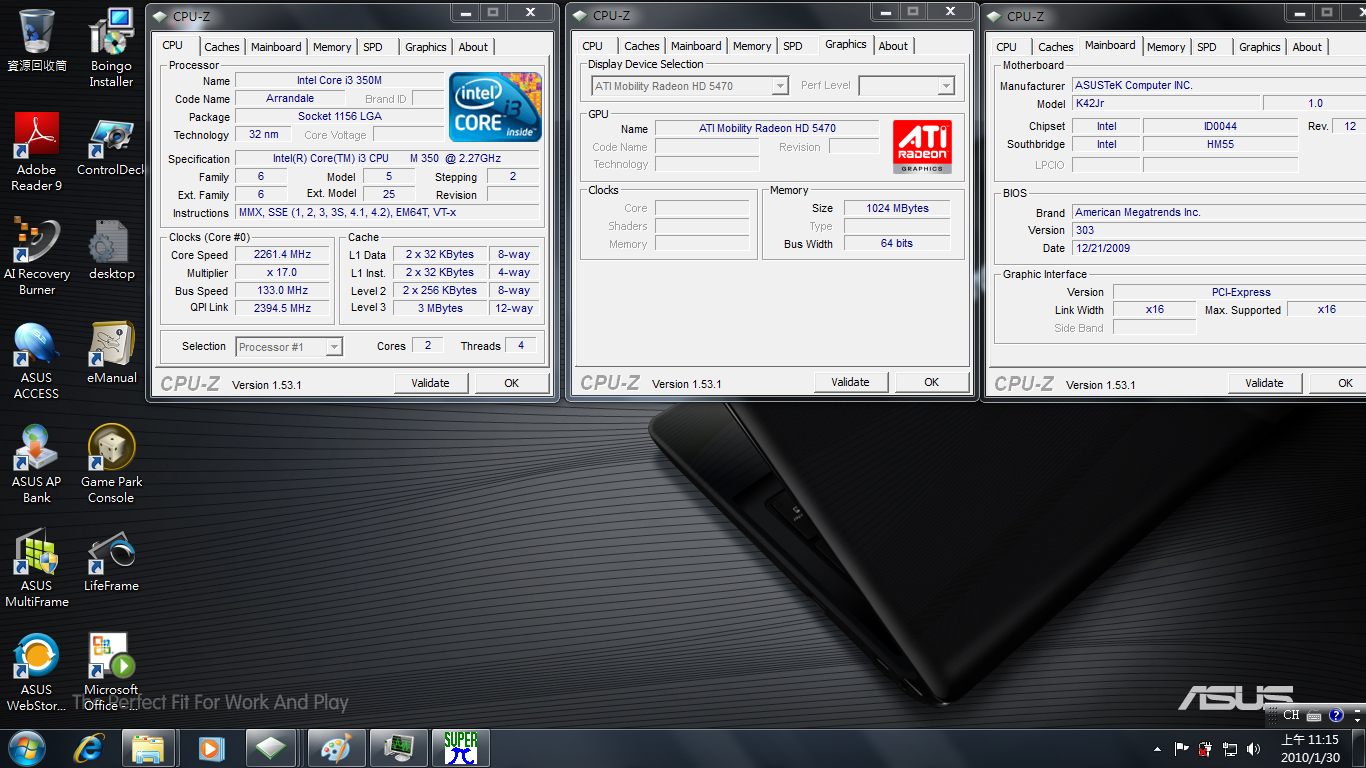The width and height of the screenshot is (1366, 768).
Task: Click the ATI Radeon Graphics logo
Action: click(922, 147)
